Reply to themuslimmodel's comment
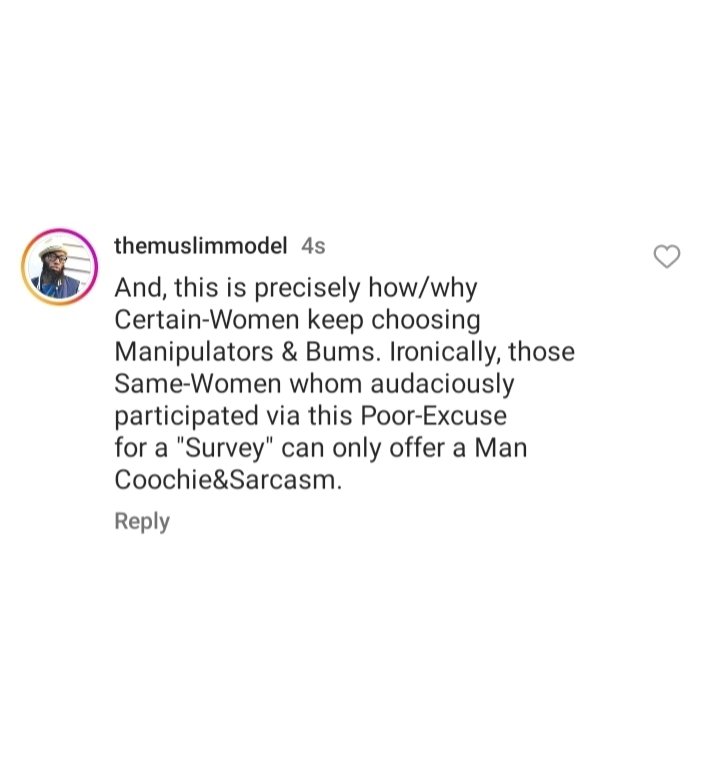The height and width of the screenshot is (777, 720). coord(142,521)
